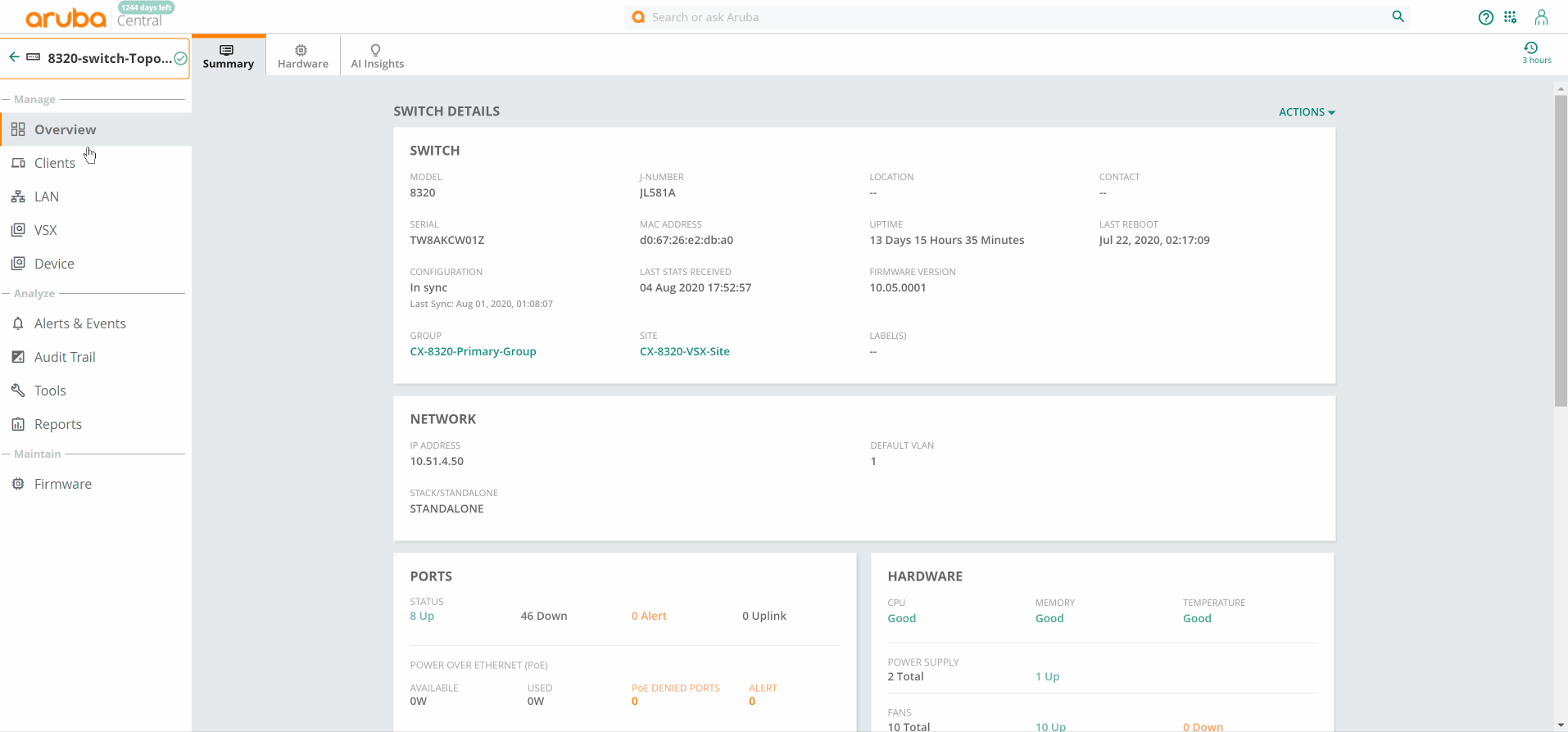Click the Aruba logo
The image size is (1568, 732).
[x=66, y=18]
